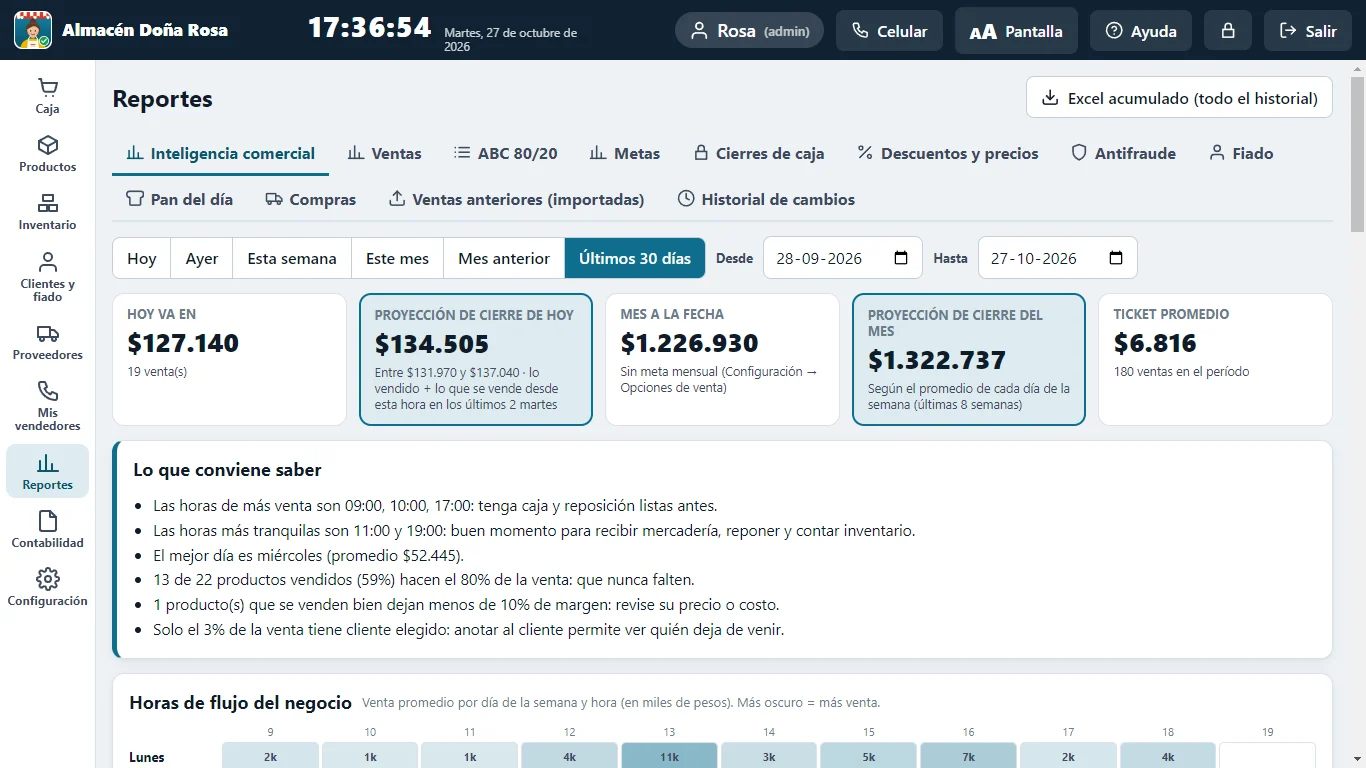This screenshot has height=768, width=1366.
Task: Open Compras tab
Action: pyautogui.click(x=310, y=200)
